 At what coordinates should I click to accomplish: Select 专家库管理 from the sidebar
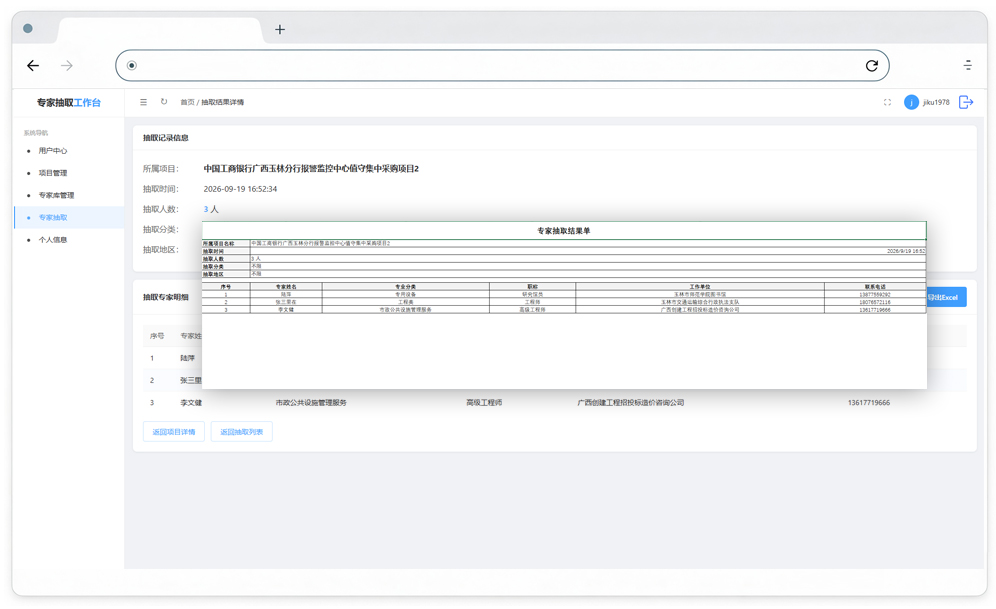pyautogui.click(x=57, y=196)
